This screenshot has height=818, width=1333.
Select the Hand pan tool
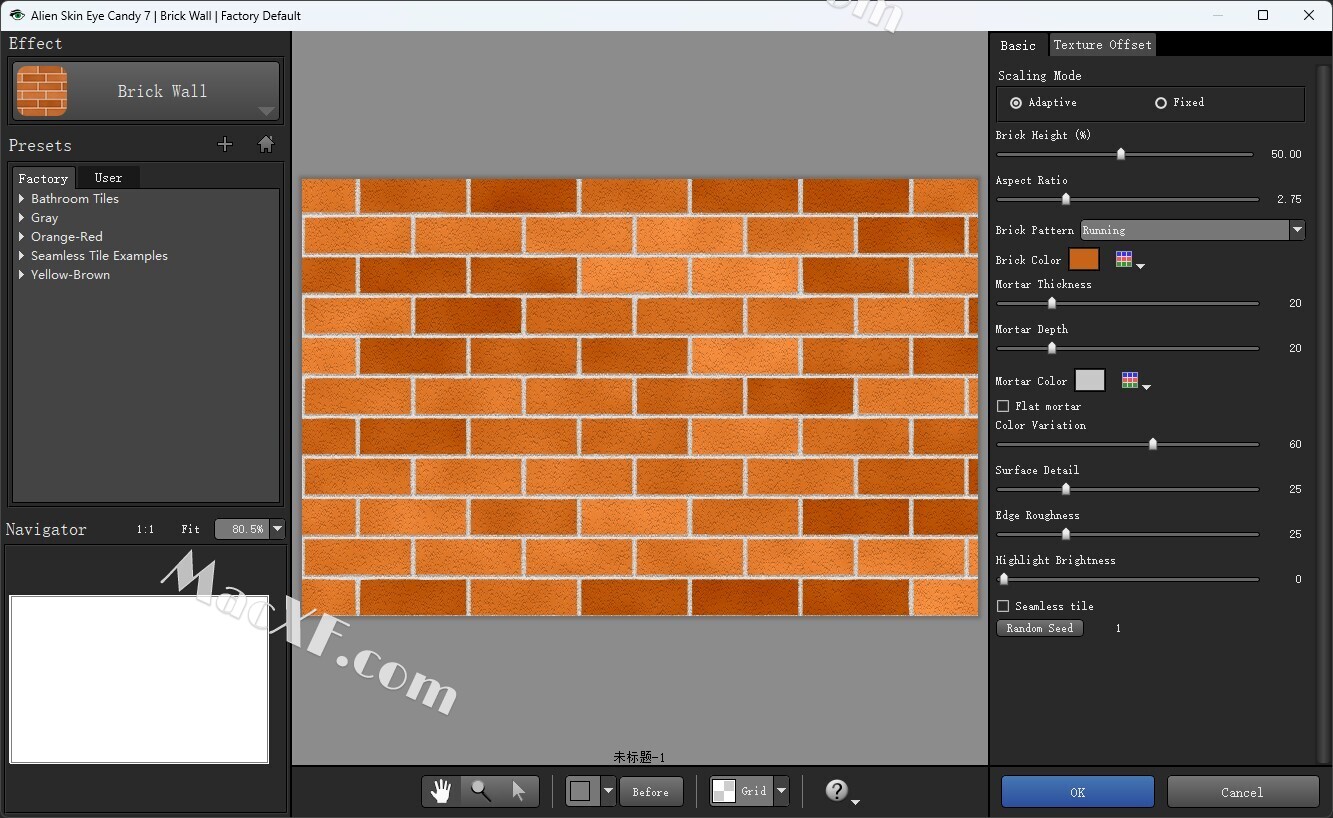[x=441, y=791]
